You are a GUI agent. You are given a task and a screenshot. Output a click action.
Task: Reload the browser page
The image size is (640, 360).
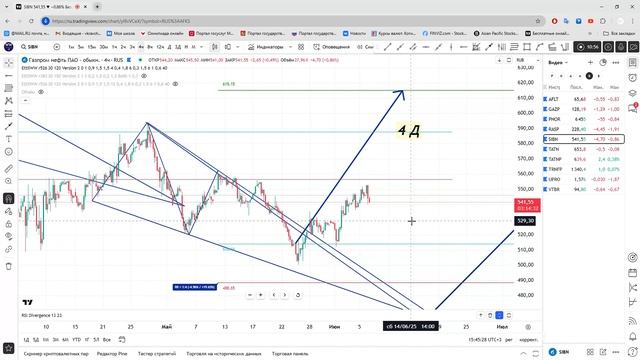[31, 21]
